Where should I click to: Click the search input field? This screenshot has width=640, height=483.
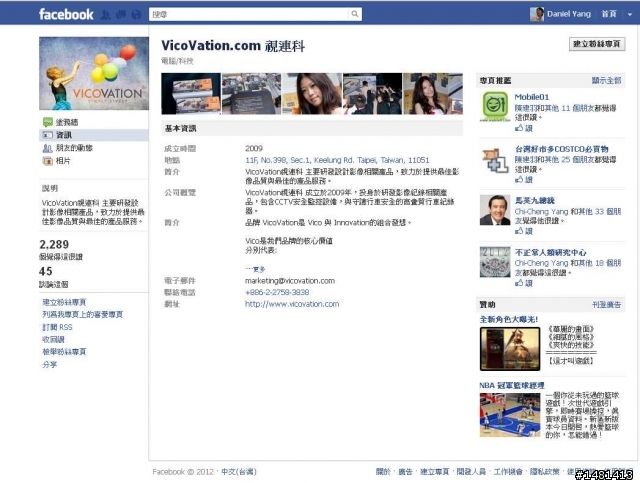tap(249, 14)
